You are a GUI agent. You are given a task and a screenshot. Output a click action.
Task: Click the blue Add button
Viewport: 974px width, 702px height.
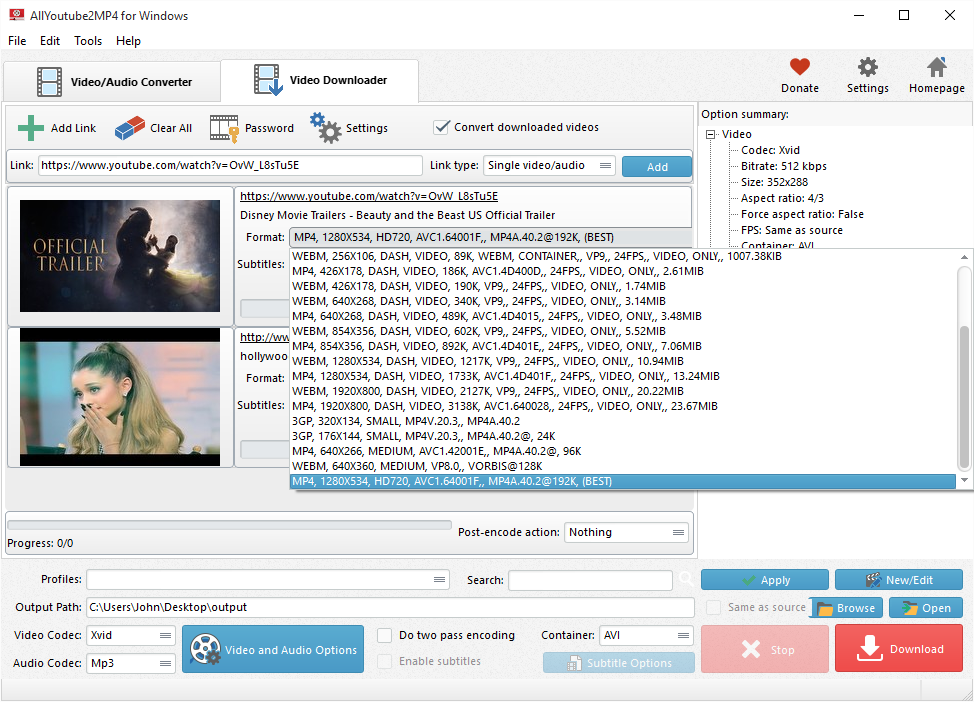657,166
